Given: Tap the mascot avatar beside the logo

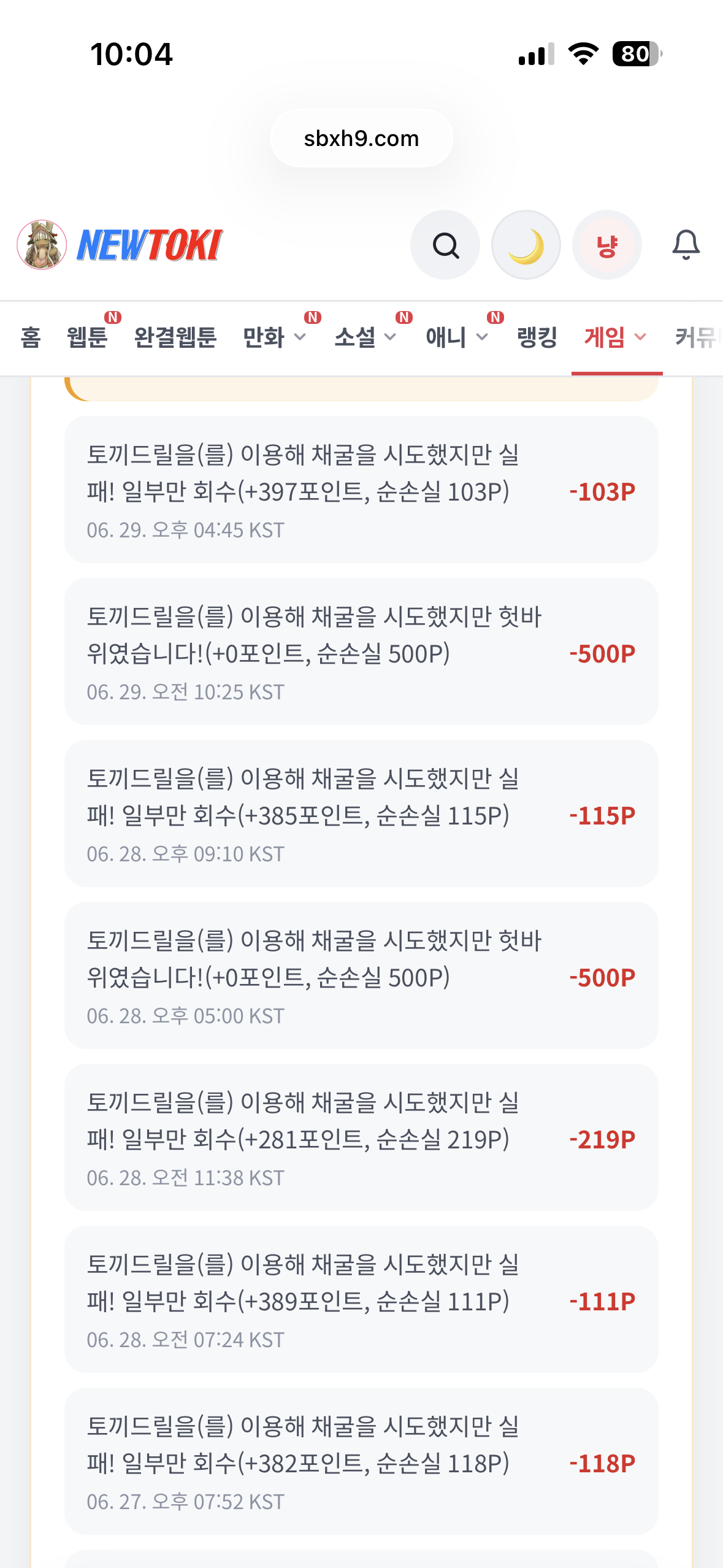Looking at the screenshot, I should [x=42, y=245].
